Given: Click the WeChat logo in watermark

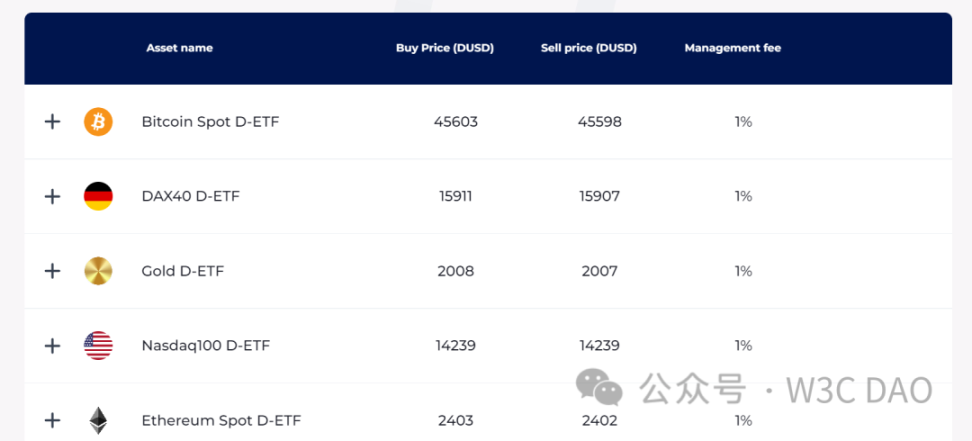Looking at the screenshot, I should [x=603, y=388].
